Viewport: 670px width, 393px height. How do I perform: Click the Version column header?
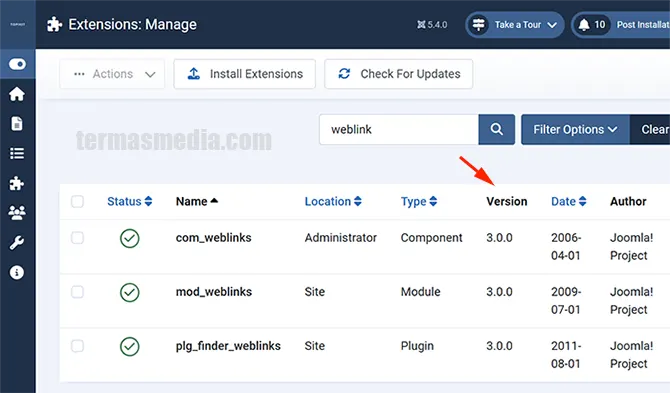pyautogui.click(x=507, y=201)
